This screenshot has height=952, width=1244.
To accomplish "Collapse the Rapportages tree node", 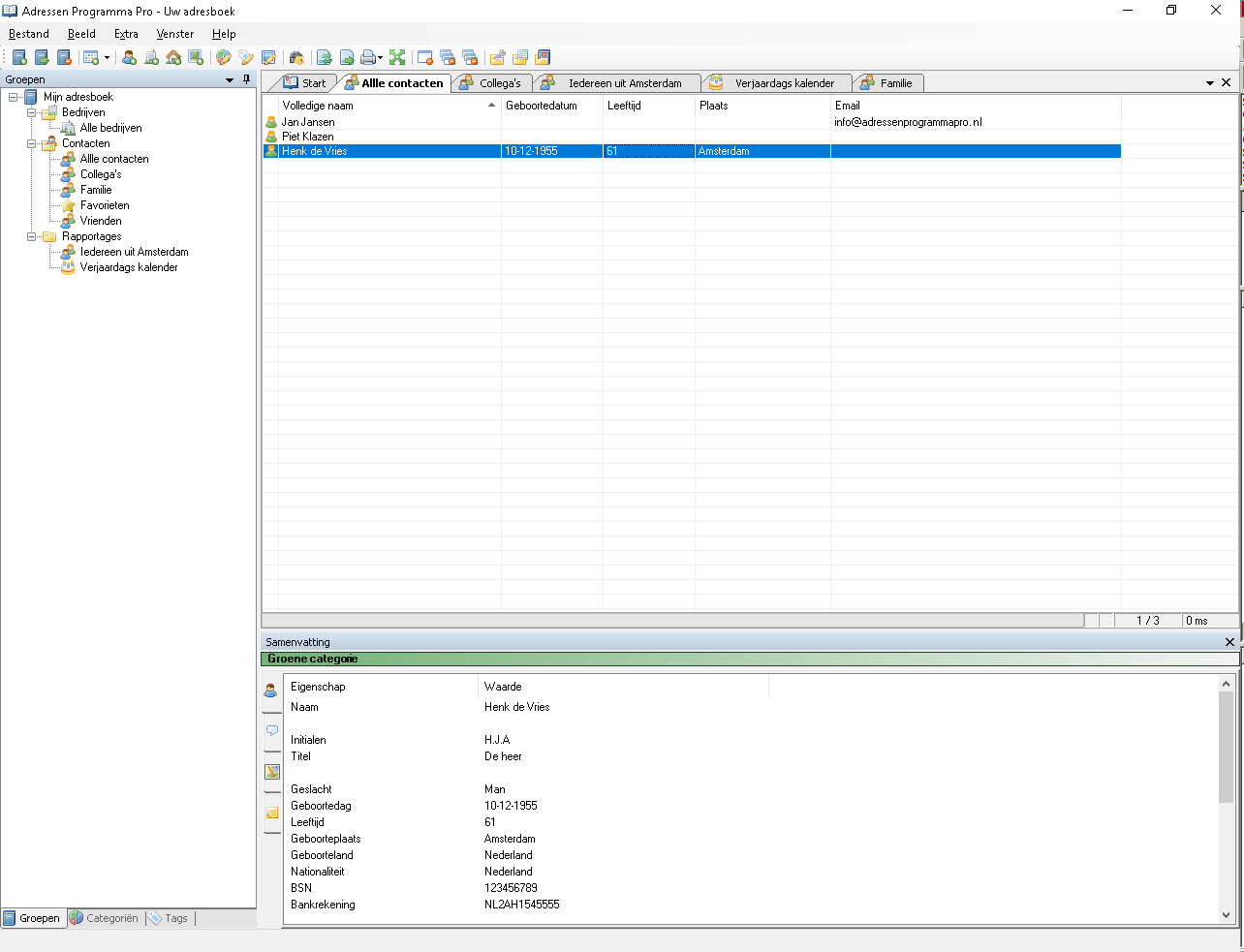I will tap(32, 236).
